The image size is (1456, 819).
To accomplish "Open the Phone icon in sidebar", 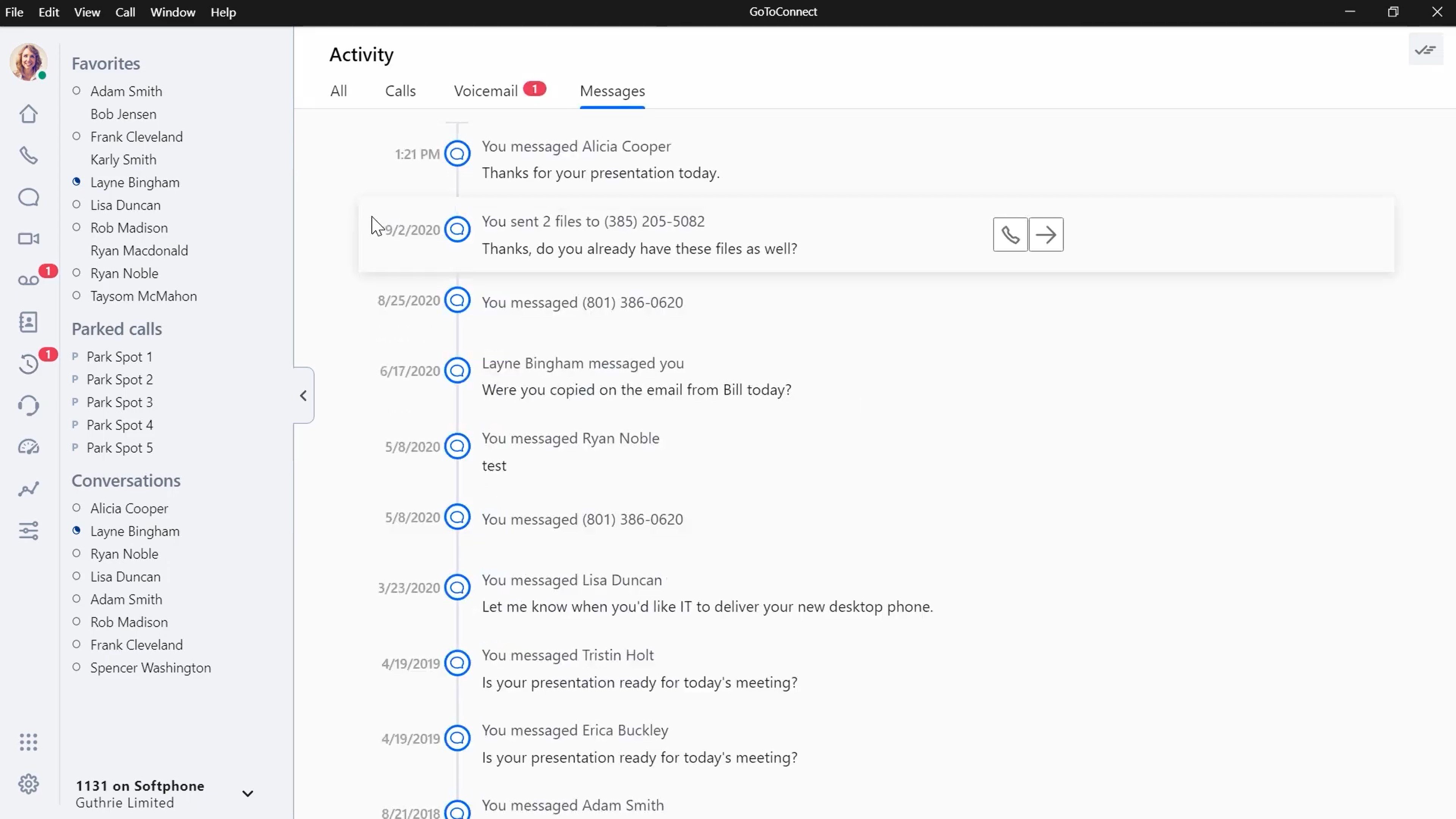I will pos(28,155).
